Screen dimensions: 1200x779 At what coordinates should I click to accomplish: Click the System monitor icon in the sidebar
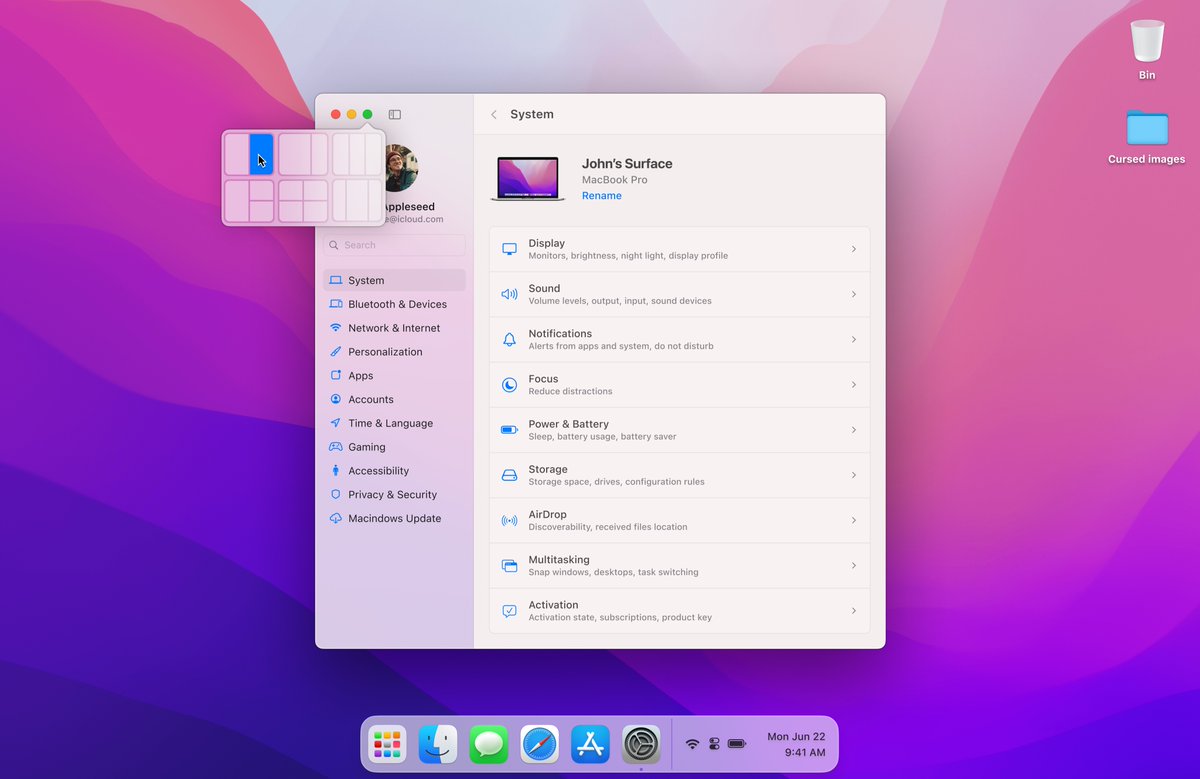coord(336,280)
